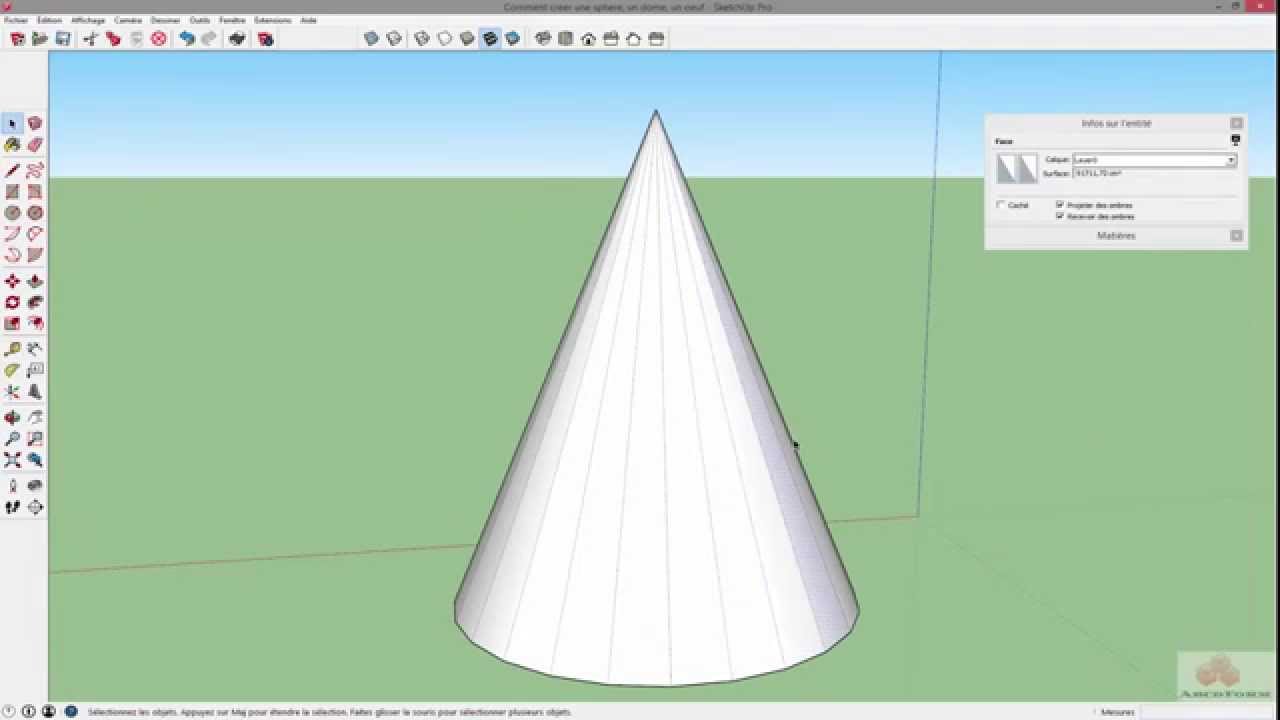Switch to Iso standard view
The width and height of the screenshot is (1280, 720).
[x=543, y=39]
